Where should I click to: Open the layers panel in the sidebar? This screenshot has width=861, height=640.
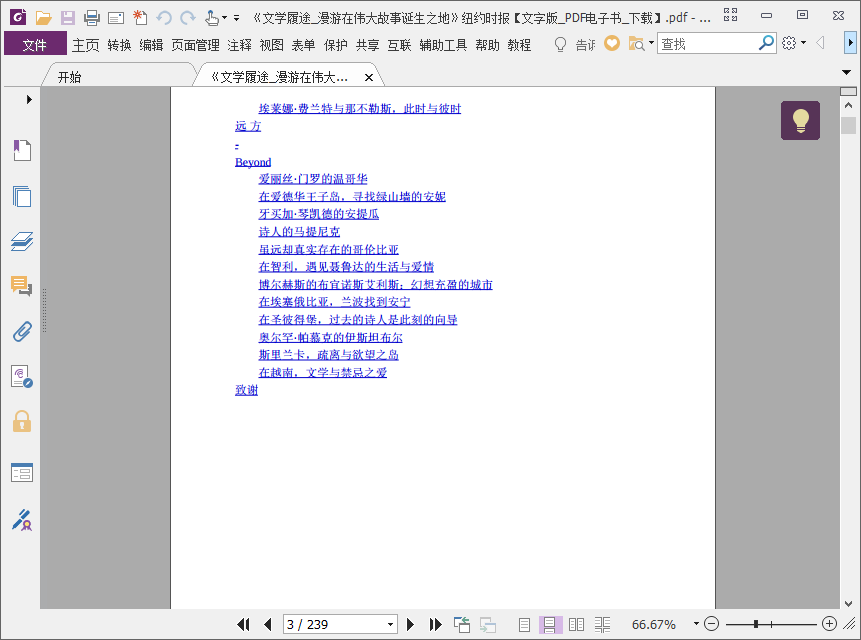[22, 242]
